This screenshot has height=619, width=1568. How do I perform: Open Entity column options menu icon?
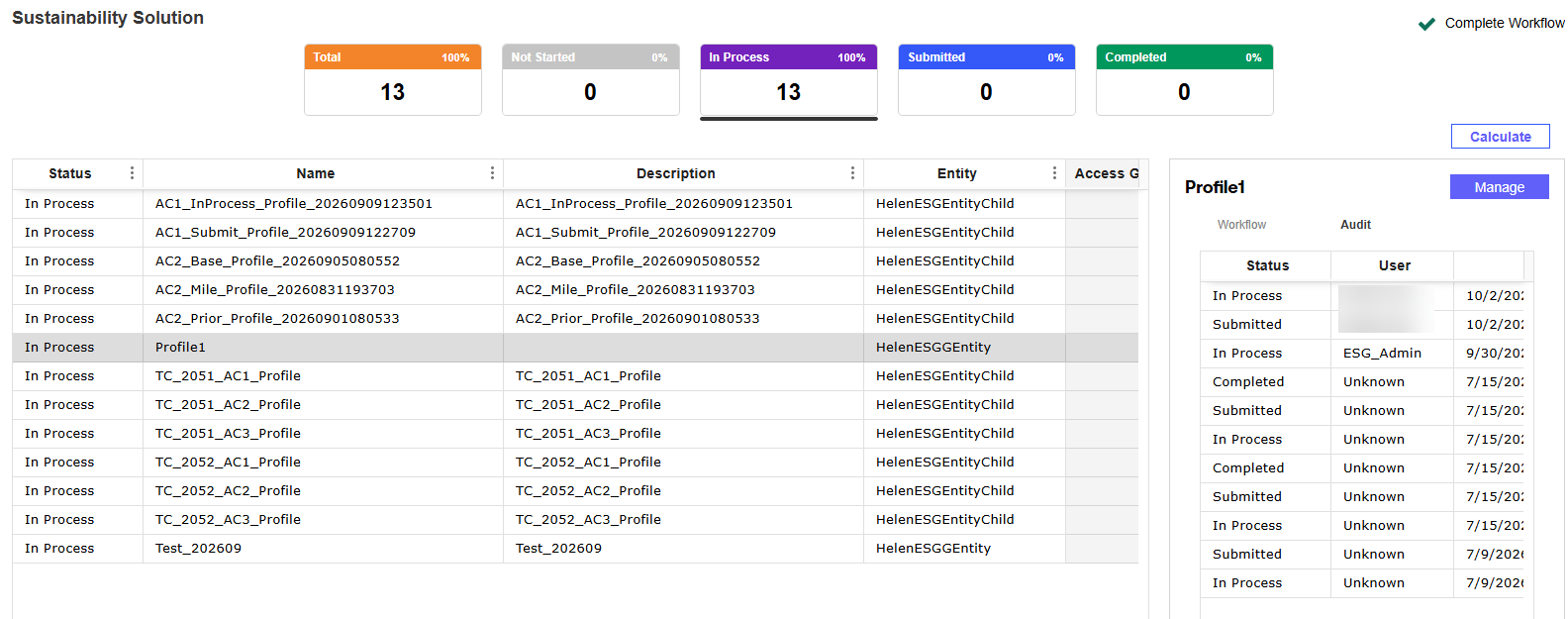pos(1054,173)
